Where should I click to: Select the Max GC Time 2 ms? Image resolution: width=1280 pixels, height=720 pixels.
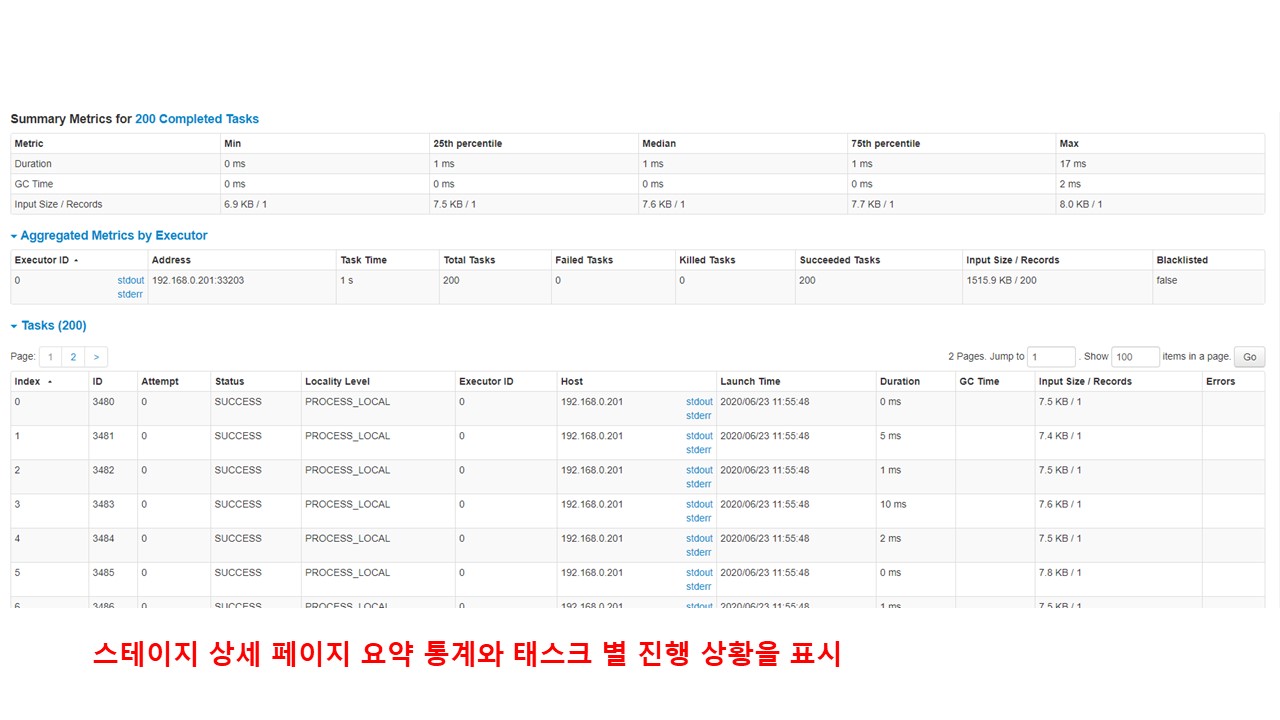1070,184
